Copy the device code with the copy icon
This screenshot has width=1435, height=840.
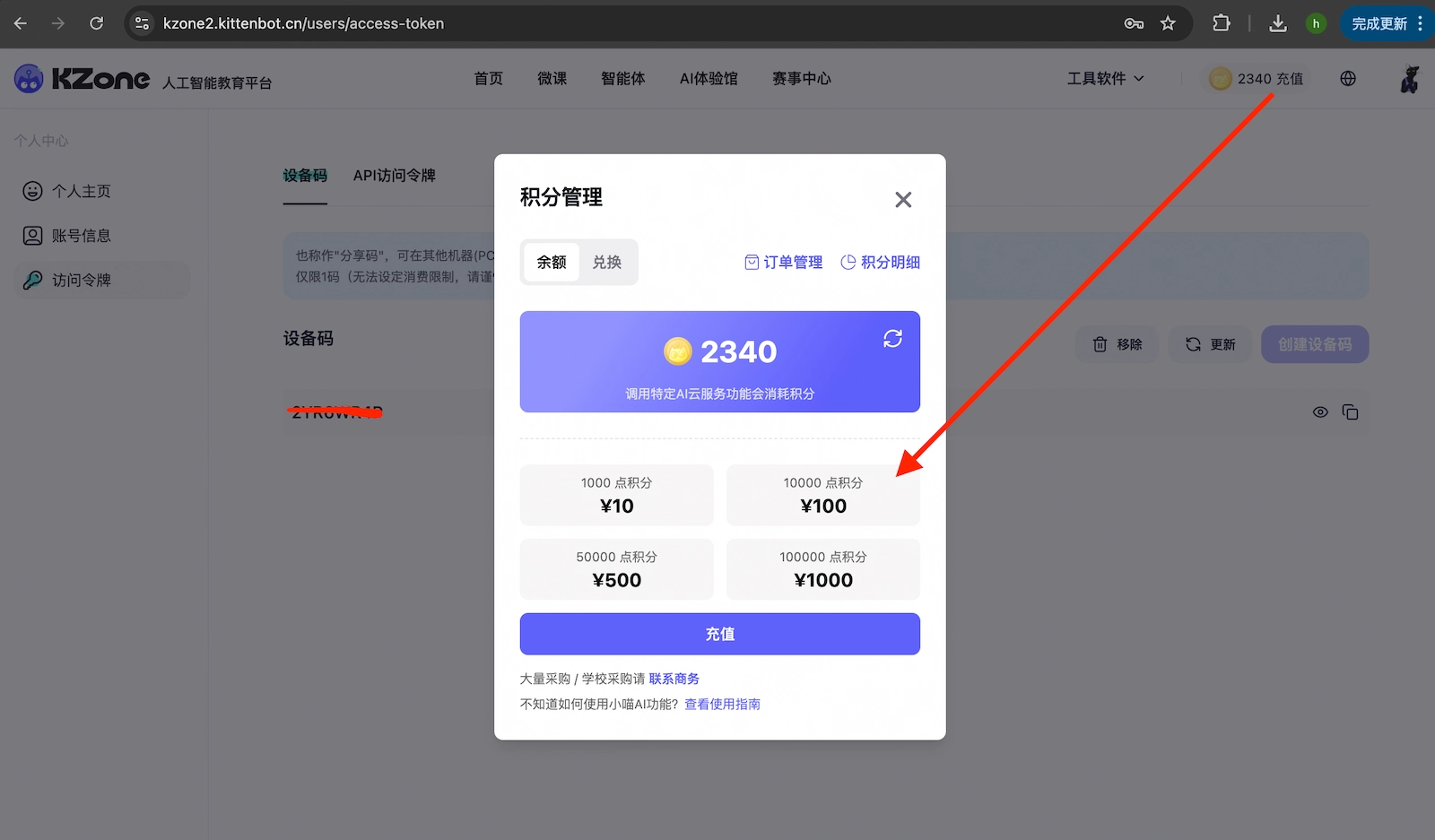(x=1352, y=411)
